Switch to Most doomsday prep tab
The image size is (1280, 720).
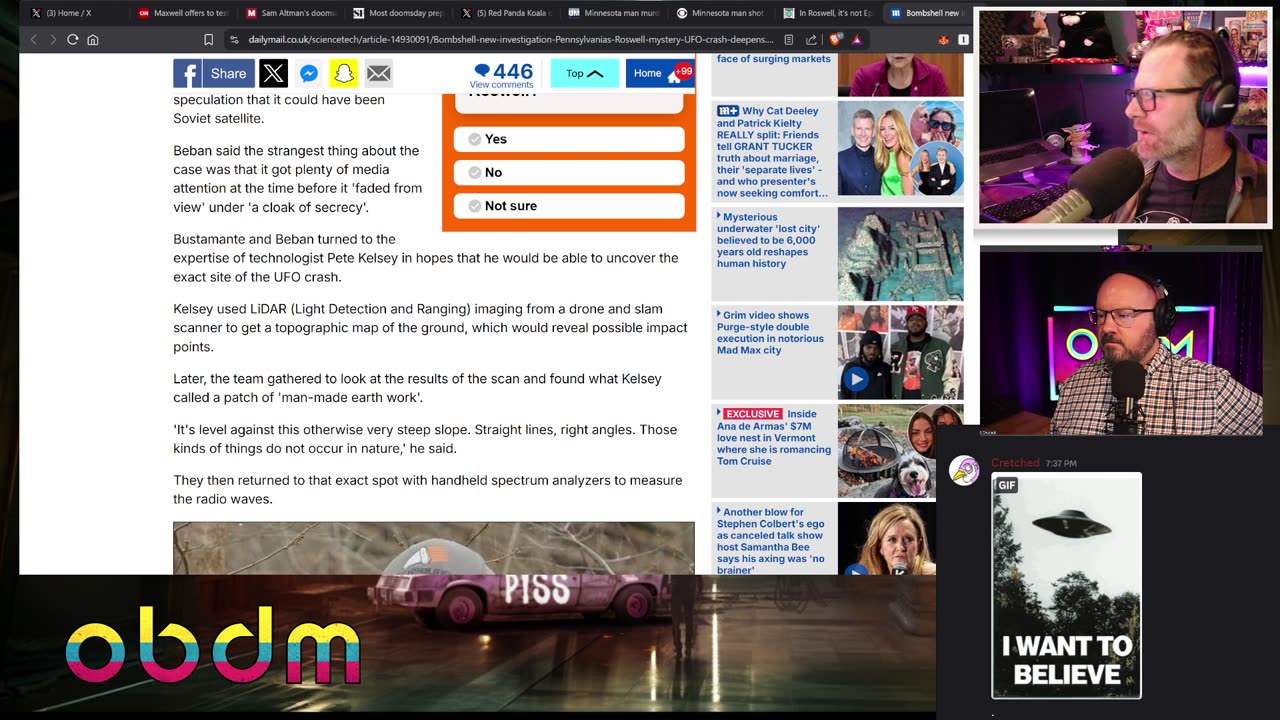[399, 13]
